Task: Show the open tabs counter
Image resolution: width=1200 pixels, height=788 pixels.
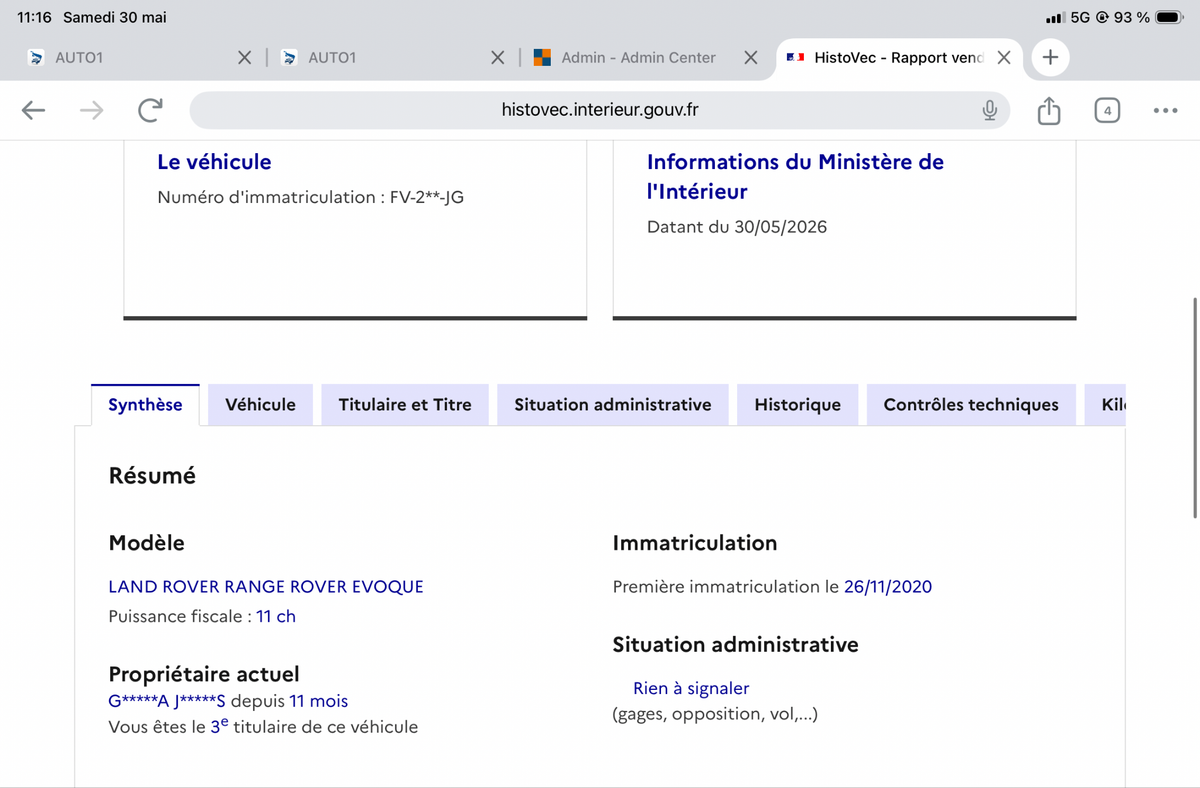Action: [1107, 110]
